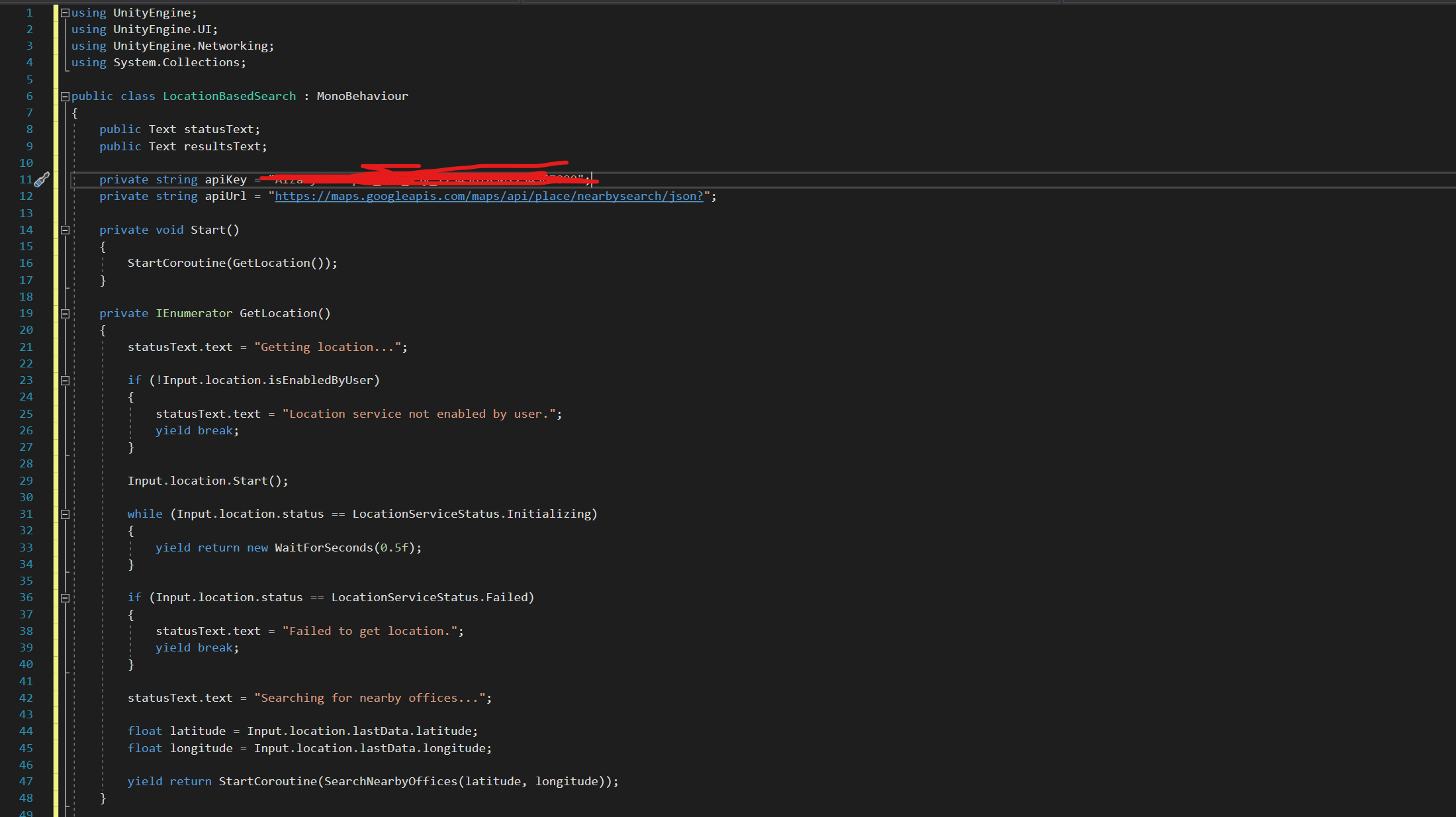
Task: Click the SearchNearbyOffices method call
Action: click(x=390, y=781)
